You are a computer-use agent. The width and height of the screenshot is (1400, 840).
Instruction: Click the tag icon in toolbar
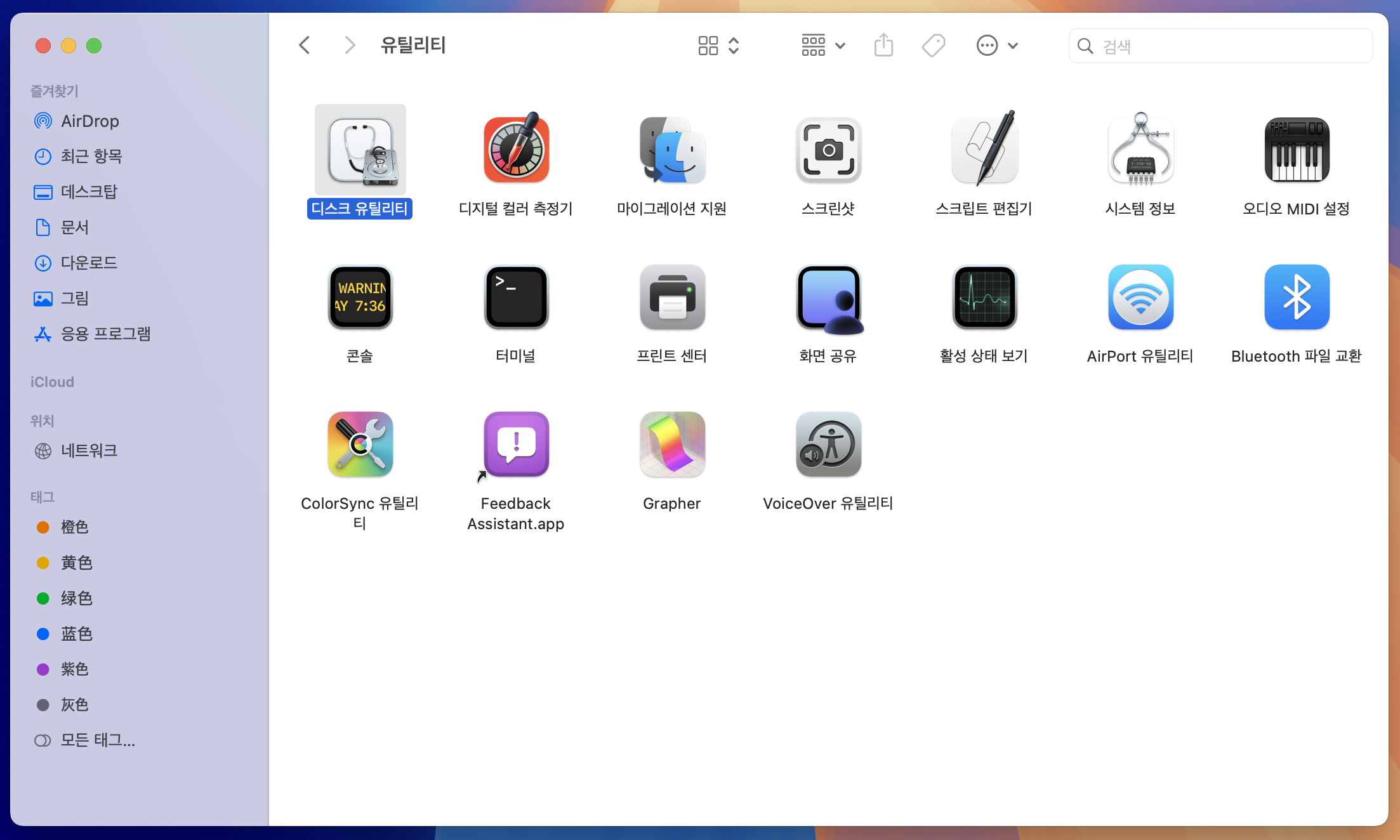934,46
